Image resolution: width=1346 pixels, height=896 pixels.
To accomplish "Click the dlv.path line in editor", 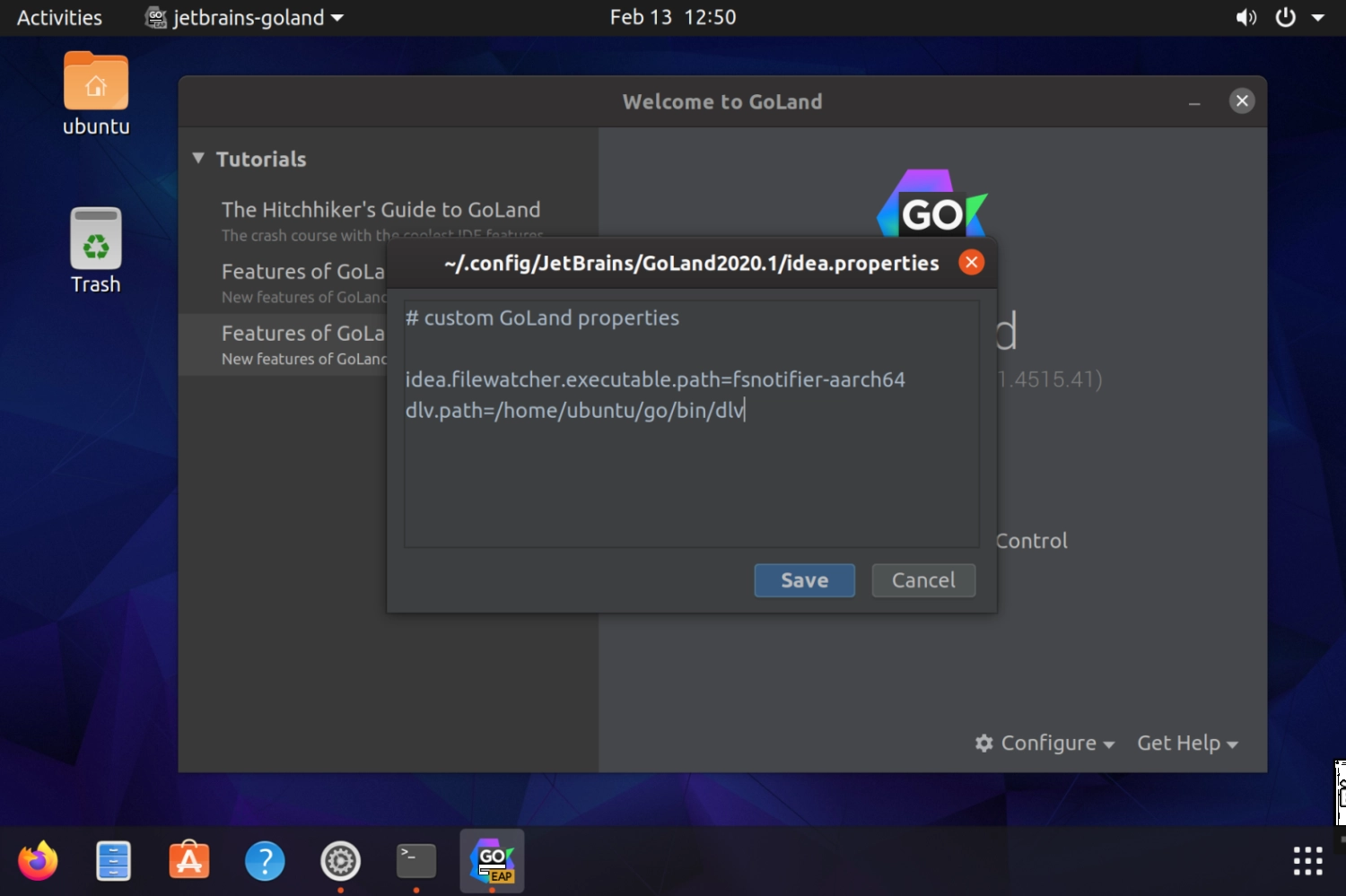I will pos(575,410).
